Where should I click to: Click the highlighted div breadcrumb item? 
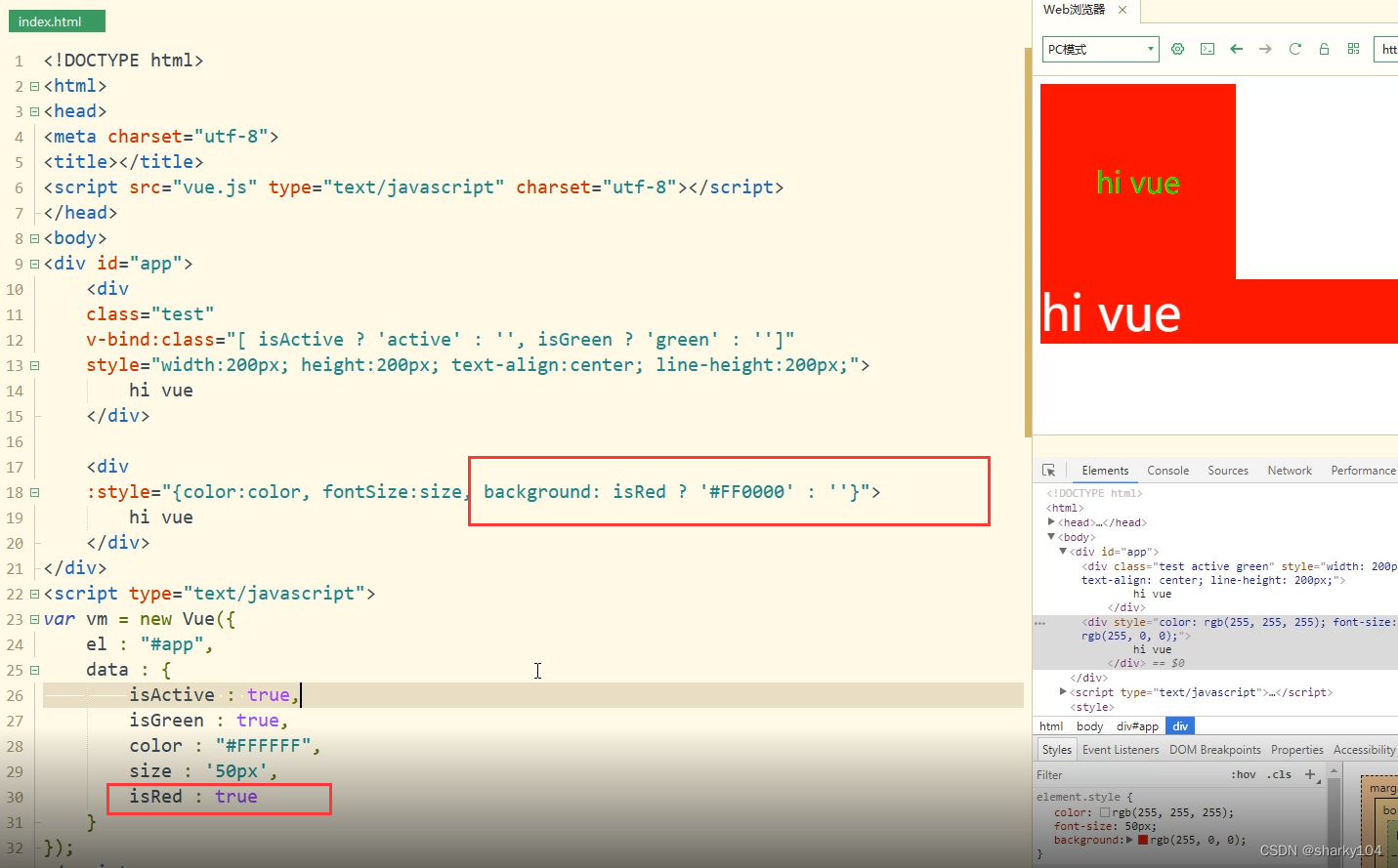pyautogui.click(x=1180, y=726)
